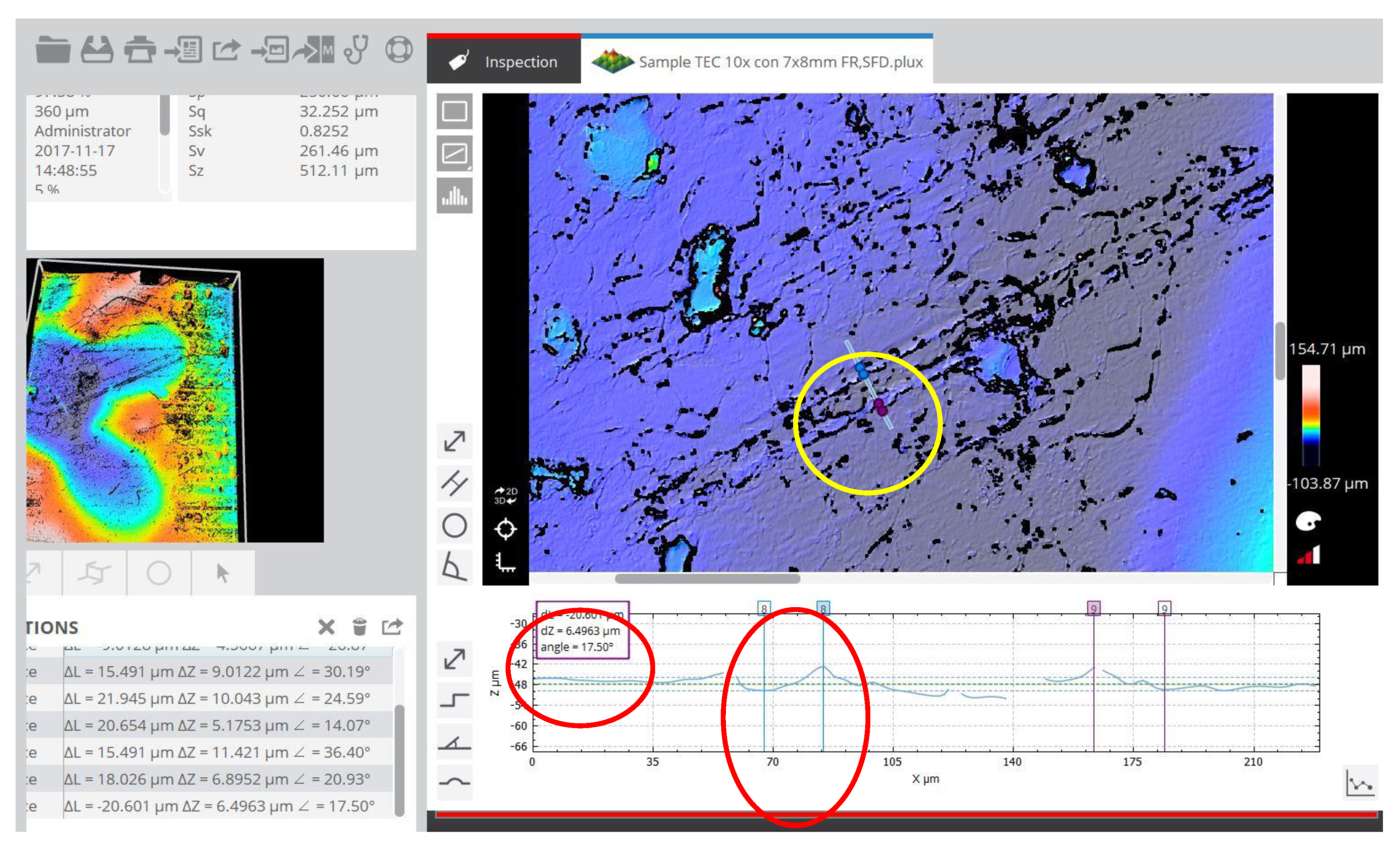Click the crosshair center icon on map
Image resolution: width=1400 pixels, height=846 pixels.
[505, 529]
